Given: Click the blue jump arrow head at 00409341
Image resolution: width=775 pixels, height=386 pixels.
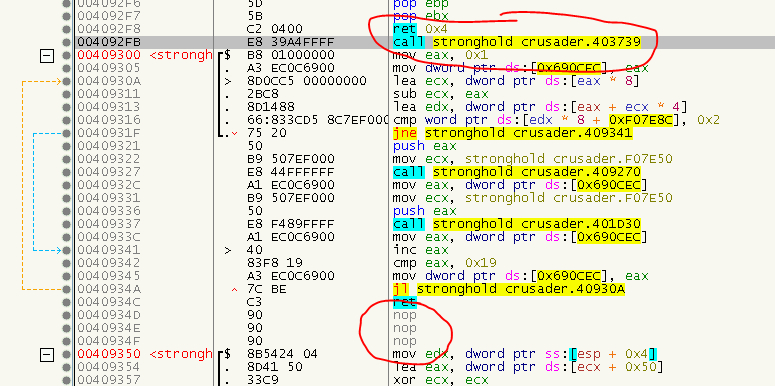Looking at the screenshot, I should pyautogui.click(x=59, y=250).
